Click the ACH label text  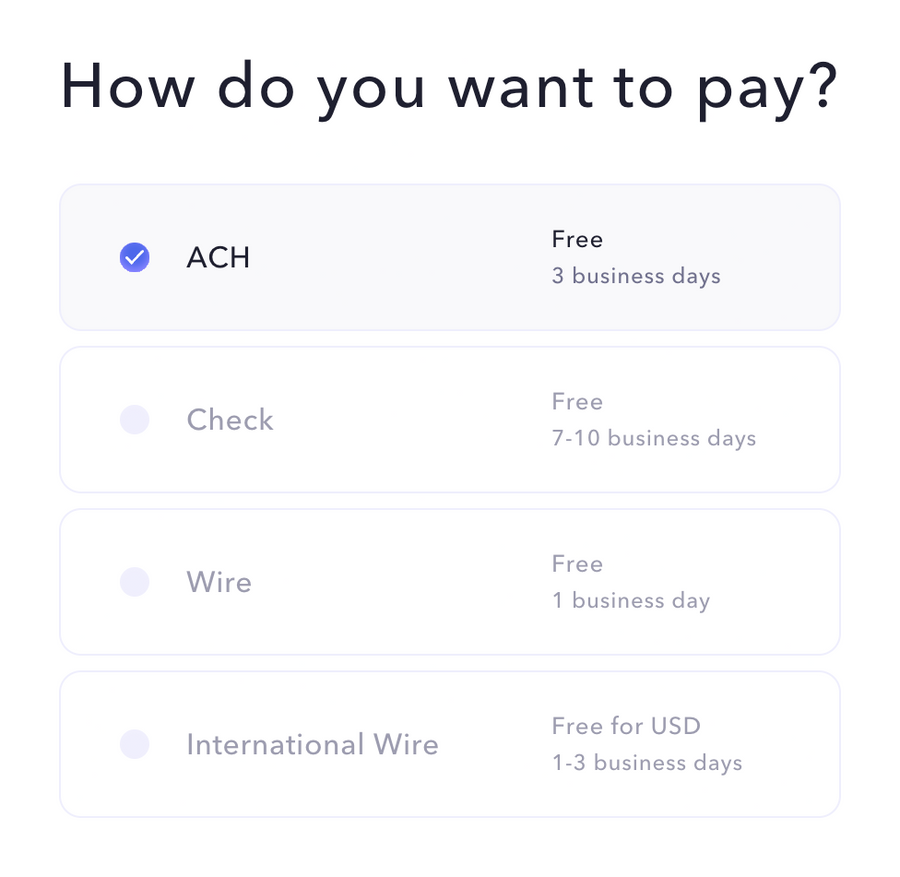(217, 257)
